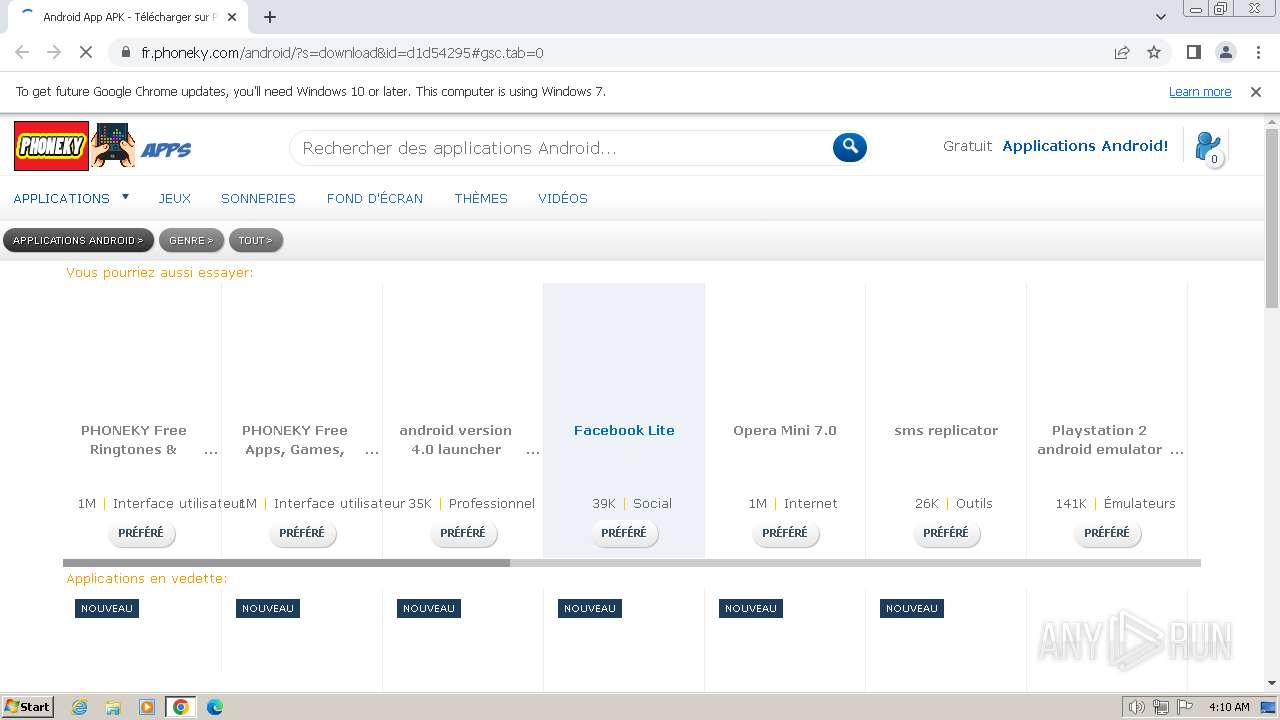Click PRÉFÉRÉ under sms replicator

point(946,533)
